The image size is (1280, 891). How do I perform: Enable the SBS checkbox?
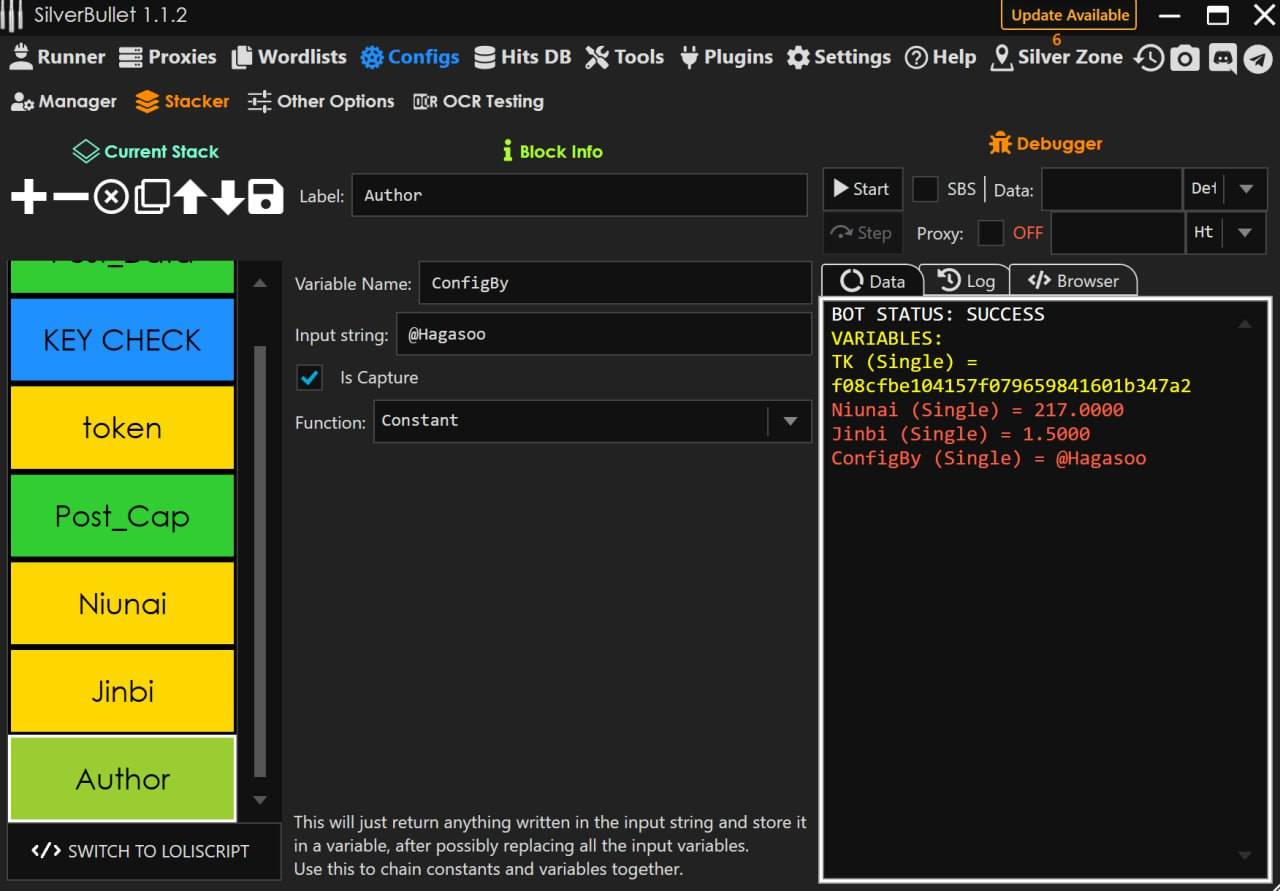(925, 189)
